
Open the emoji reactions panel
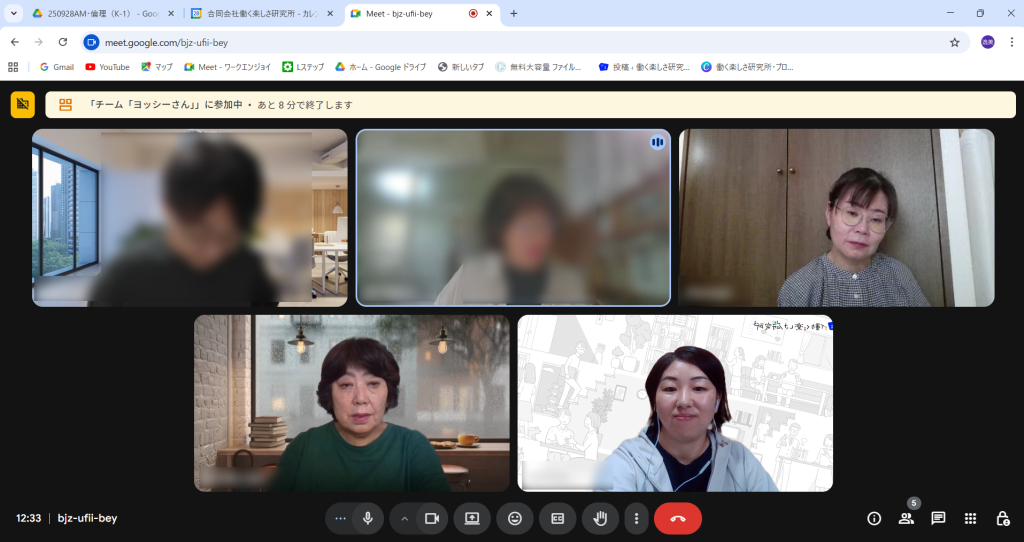click(515, 518)
